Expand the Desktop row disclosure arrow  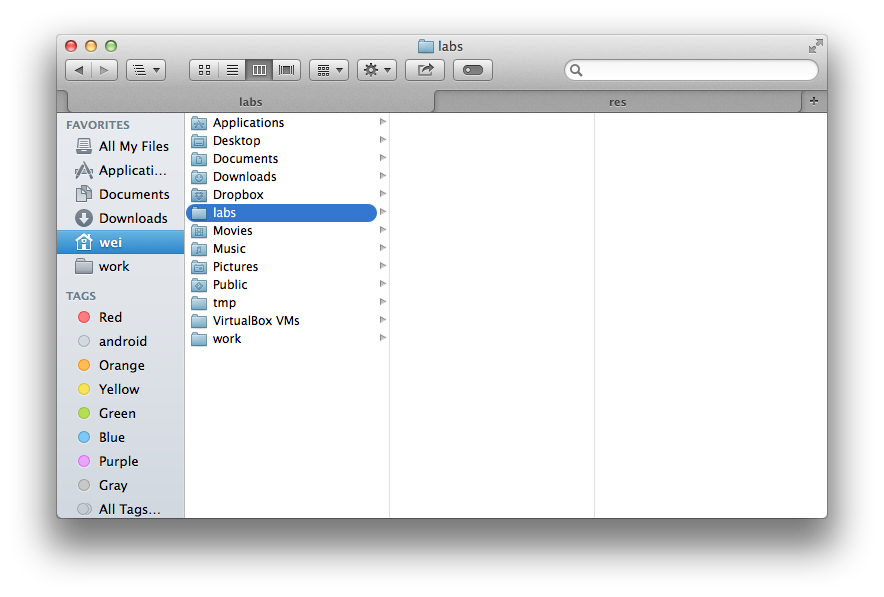point(383,140)
